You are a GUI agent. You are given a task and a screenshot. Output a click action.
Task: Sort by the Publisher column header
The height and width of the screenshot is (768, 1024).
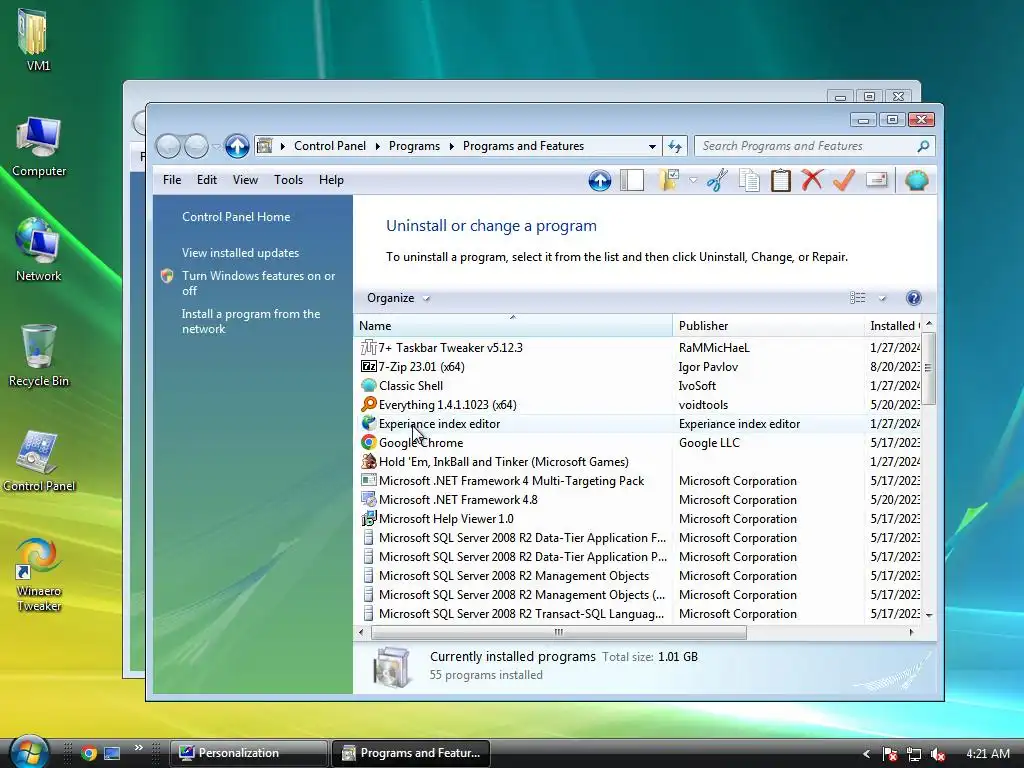tap(768, 326)
